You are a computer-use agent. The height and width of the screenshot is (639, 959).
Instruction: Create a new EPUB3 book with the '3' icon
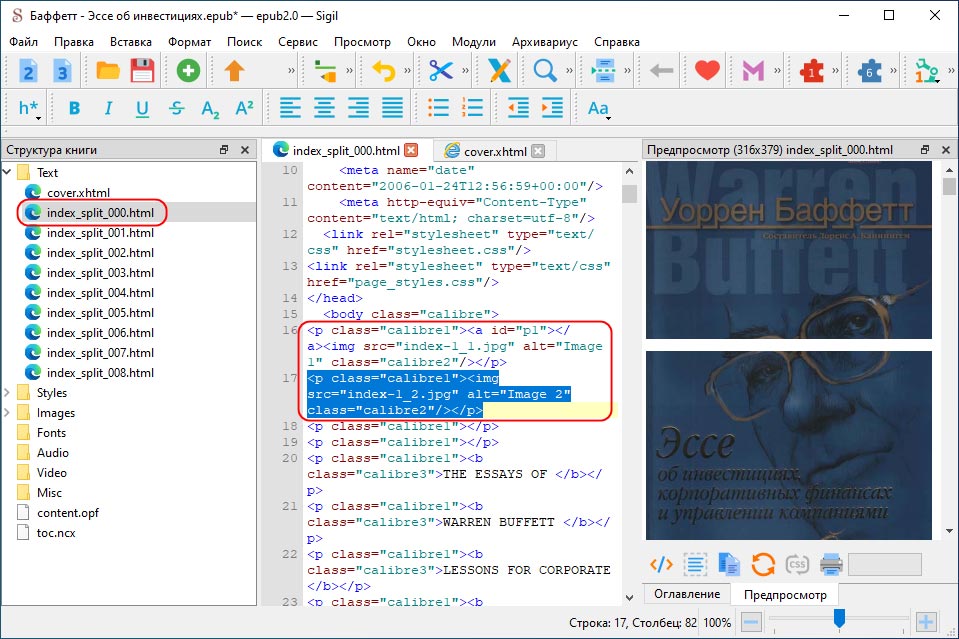(62, 71)
